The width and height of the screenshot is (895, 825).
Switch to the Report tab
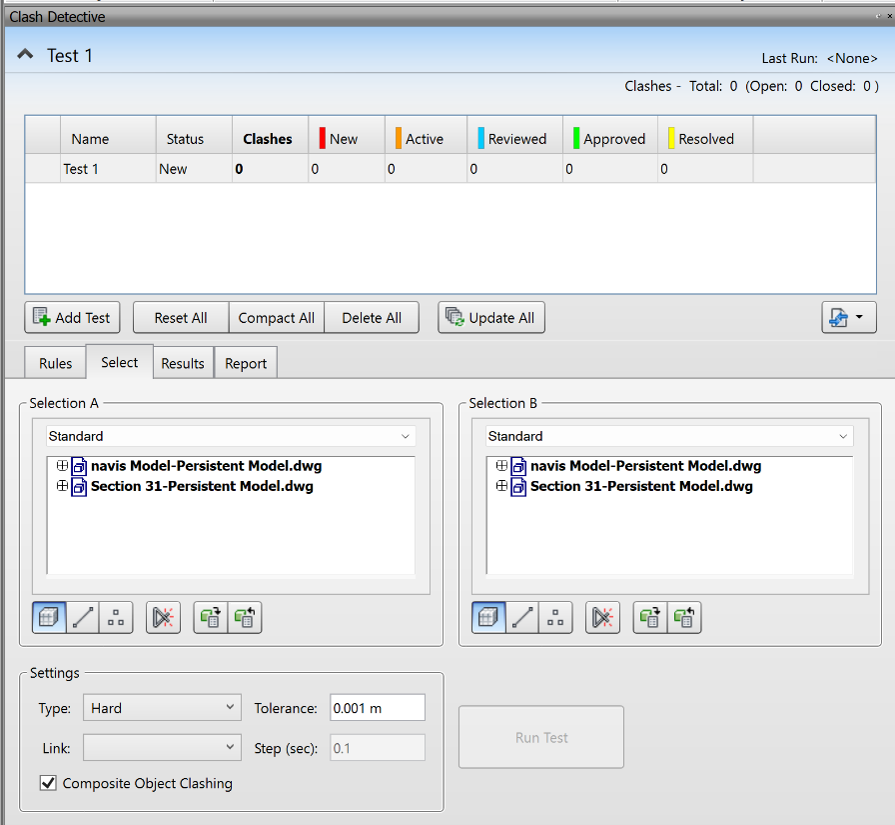245,363
